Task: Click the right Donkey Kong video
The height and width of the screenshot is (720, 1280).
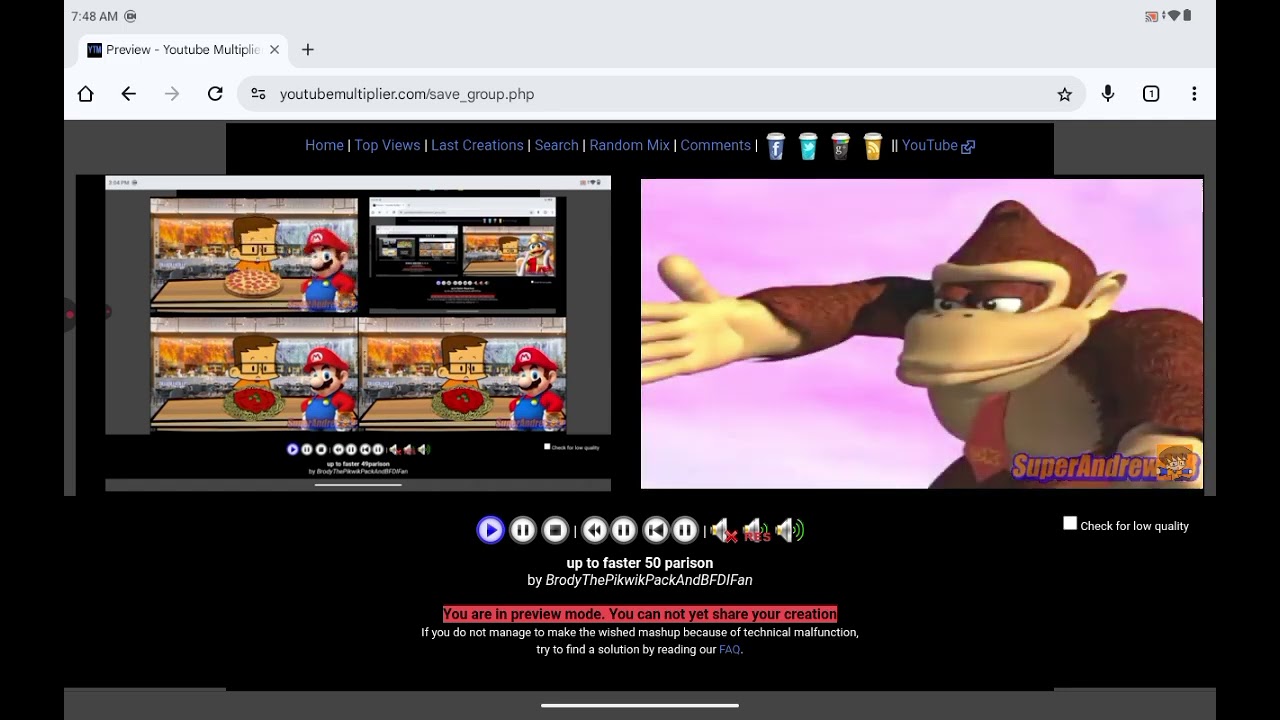Action: (x=921, y=334)
